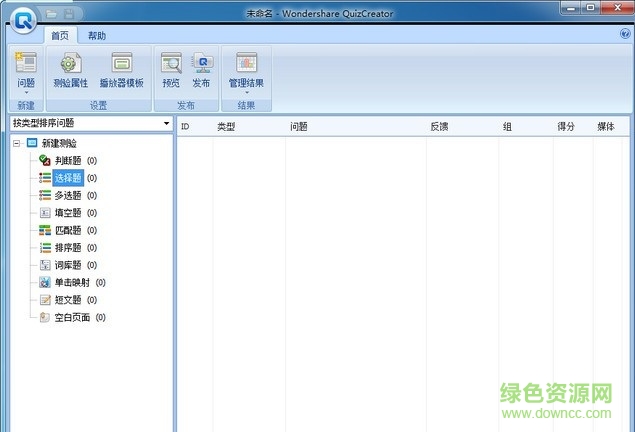The width and height of the screenshot is (635, 432).
Task: Sort by the 媒体 column header
Action: click(608, 127)
